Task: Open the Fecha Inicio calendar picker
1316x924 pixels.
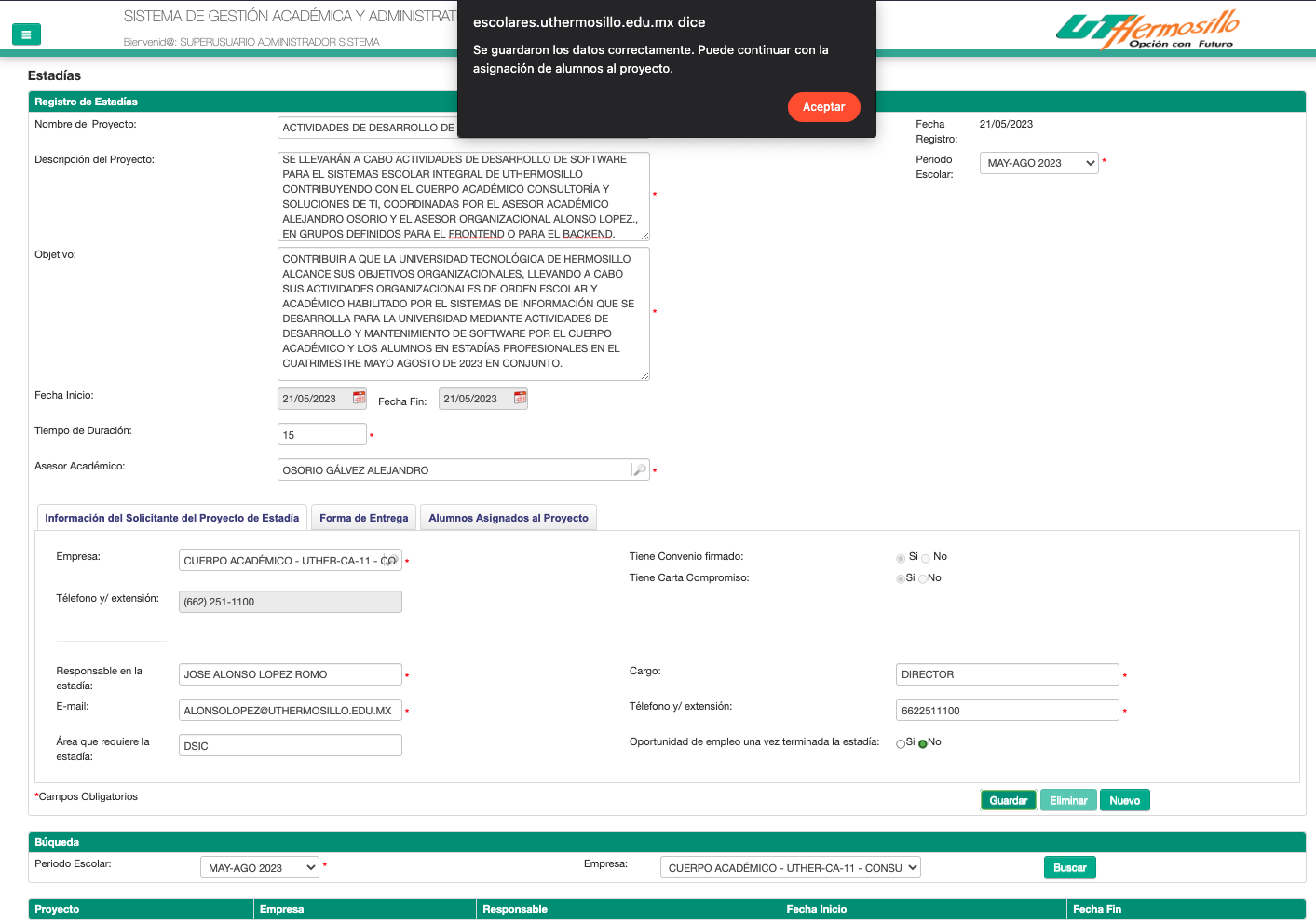Action: pos(359,398)
